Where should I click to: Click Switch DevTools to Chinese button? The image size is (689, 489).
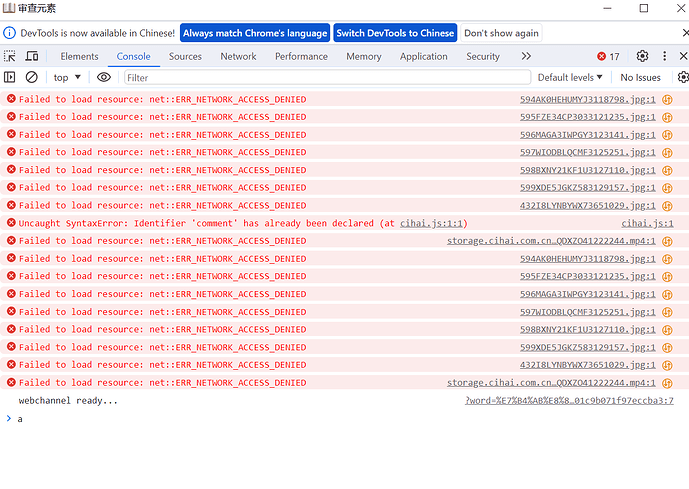[x=394, y=33]
